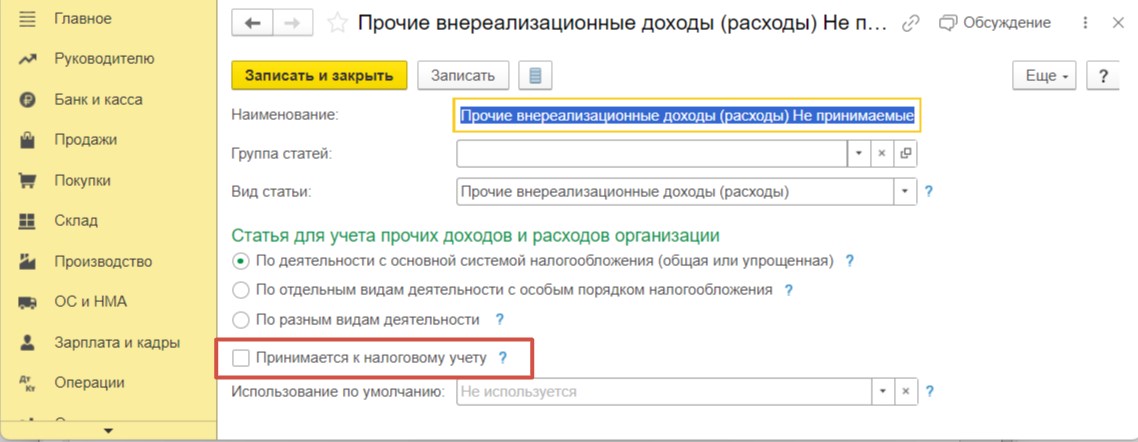This screenshot has width=1138, height=442.
Task: Go to Покупки menu section
Action: [83, 180]
